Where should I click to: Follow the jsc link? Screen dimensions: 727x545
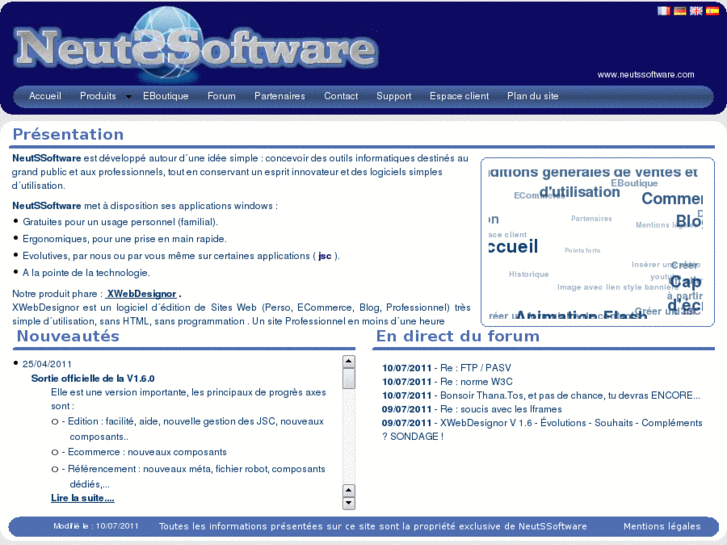325,256
